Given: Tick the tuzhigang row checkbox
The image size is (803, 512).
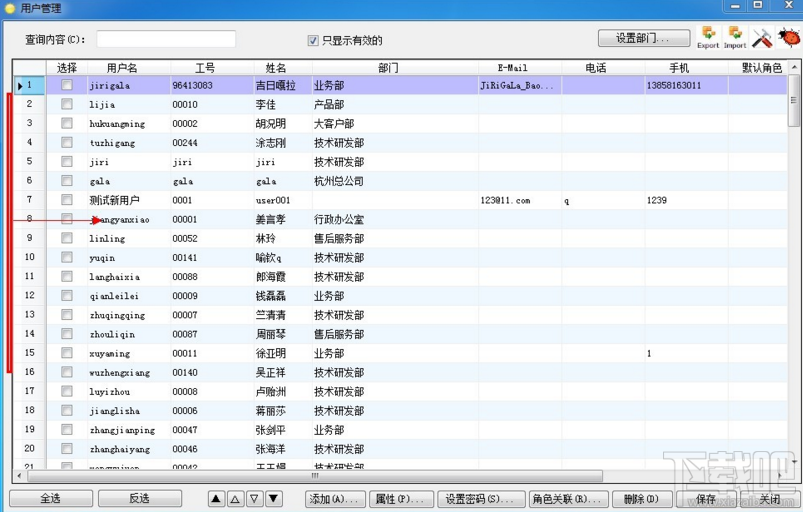Looking at the screenshot, I should click(x=67, y=142).
